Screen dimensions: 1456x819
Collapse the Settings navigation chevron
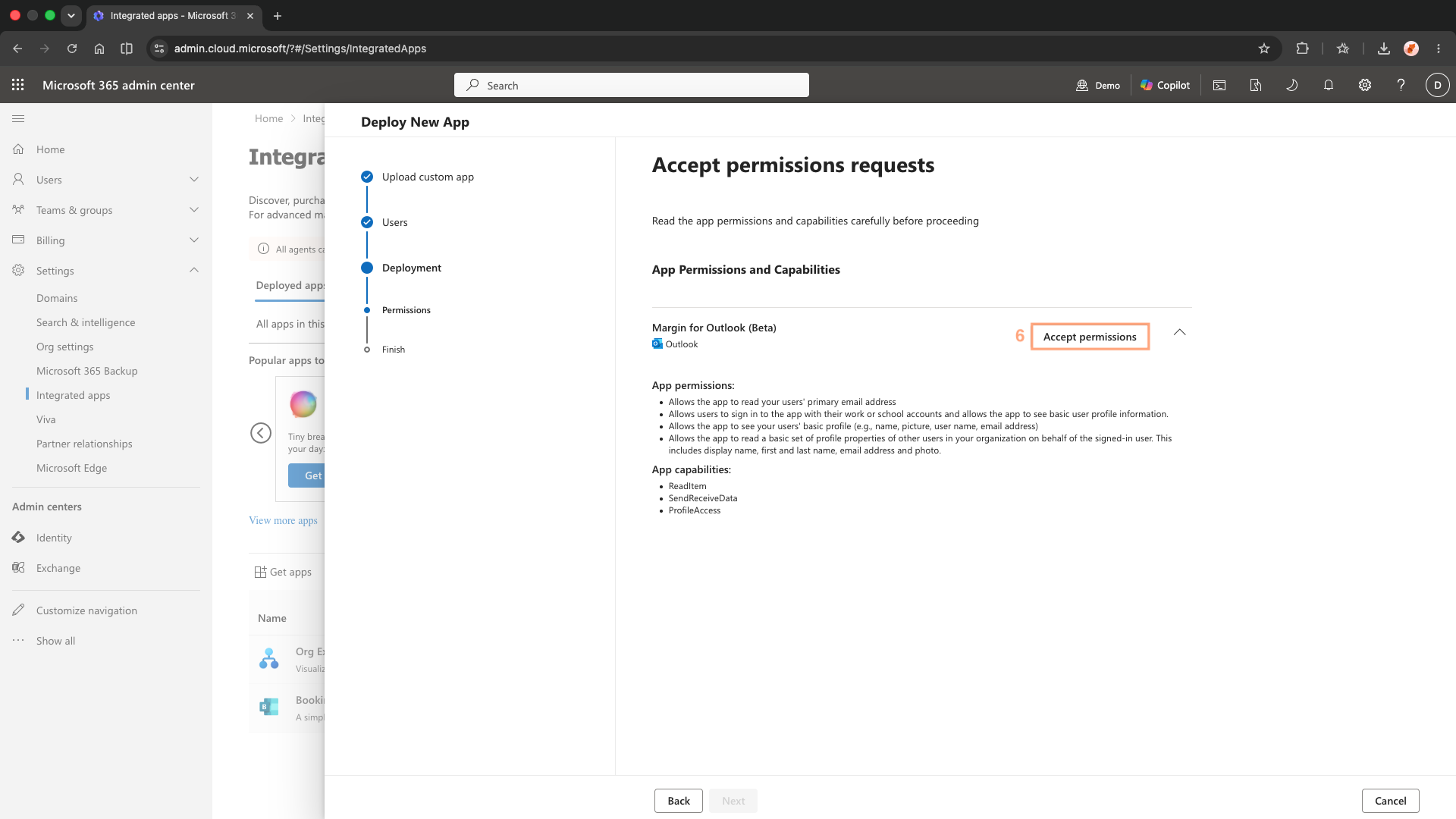194,271
